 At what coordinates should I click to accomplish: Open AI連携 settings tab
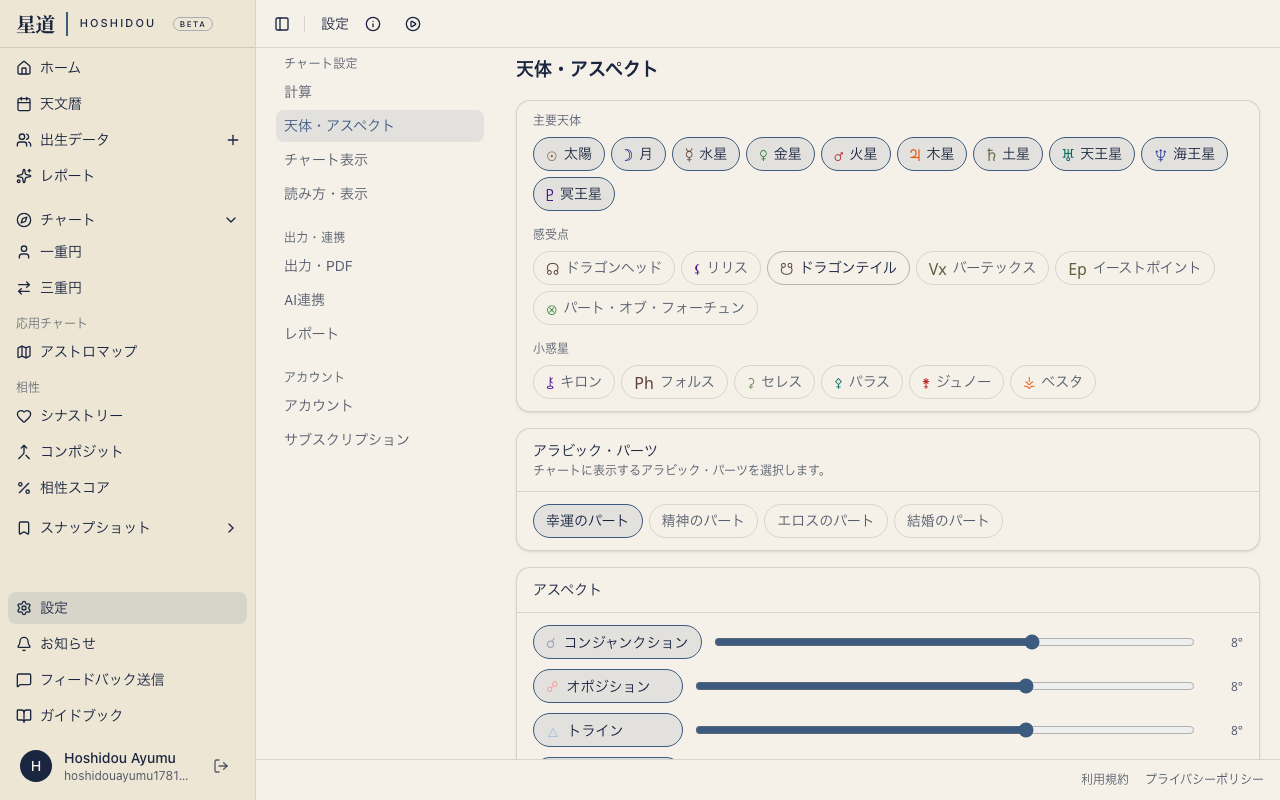tap(380, 300)
